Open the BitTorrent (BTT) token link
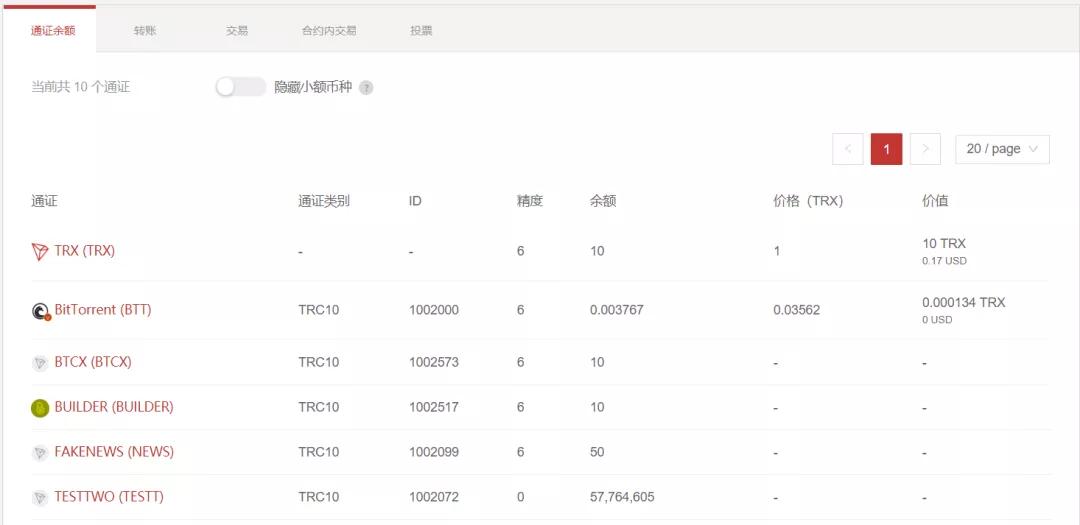The width and height of the screenshot is (1080, 525). tap(103, 310)
